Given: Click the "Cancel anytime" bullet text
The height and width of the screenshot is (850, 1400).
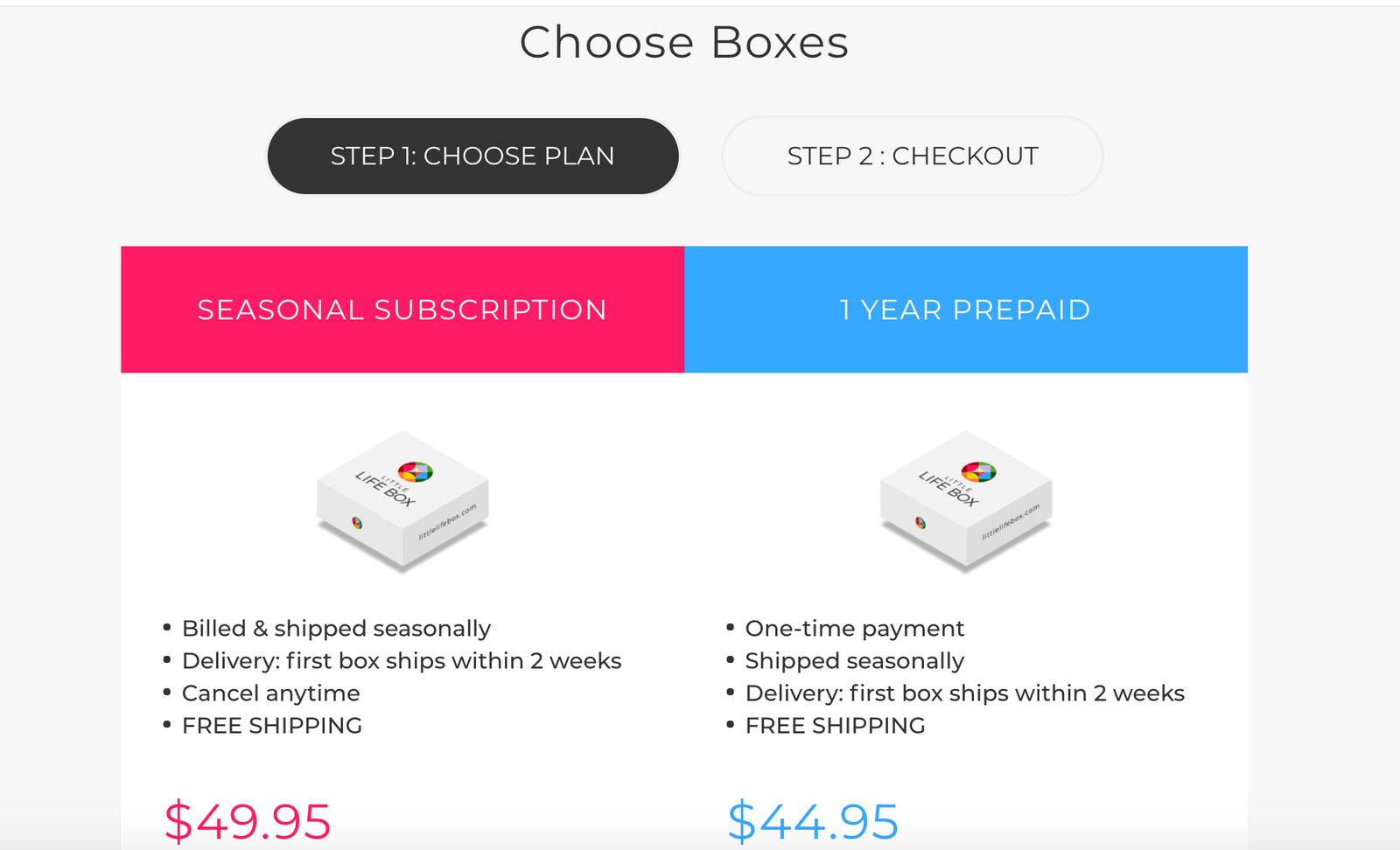Looking at the screenshot, I should pos(270,693).
